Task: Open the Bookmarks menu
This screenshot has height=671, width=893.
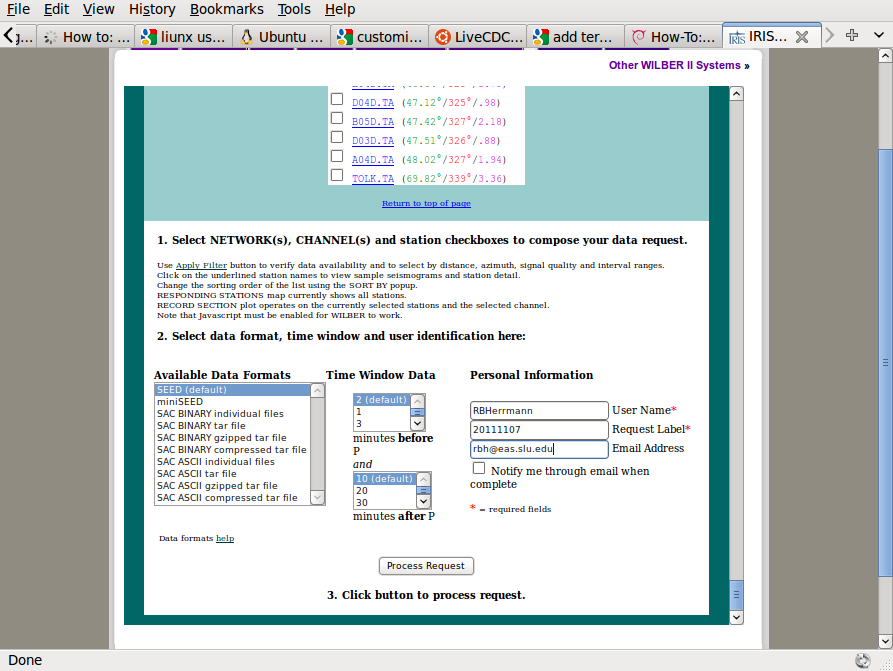Action: point(227,9)
